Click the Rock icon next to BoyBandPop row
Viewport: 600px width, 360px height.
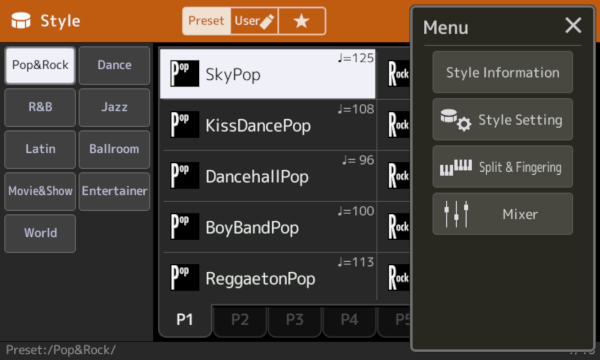398,226
